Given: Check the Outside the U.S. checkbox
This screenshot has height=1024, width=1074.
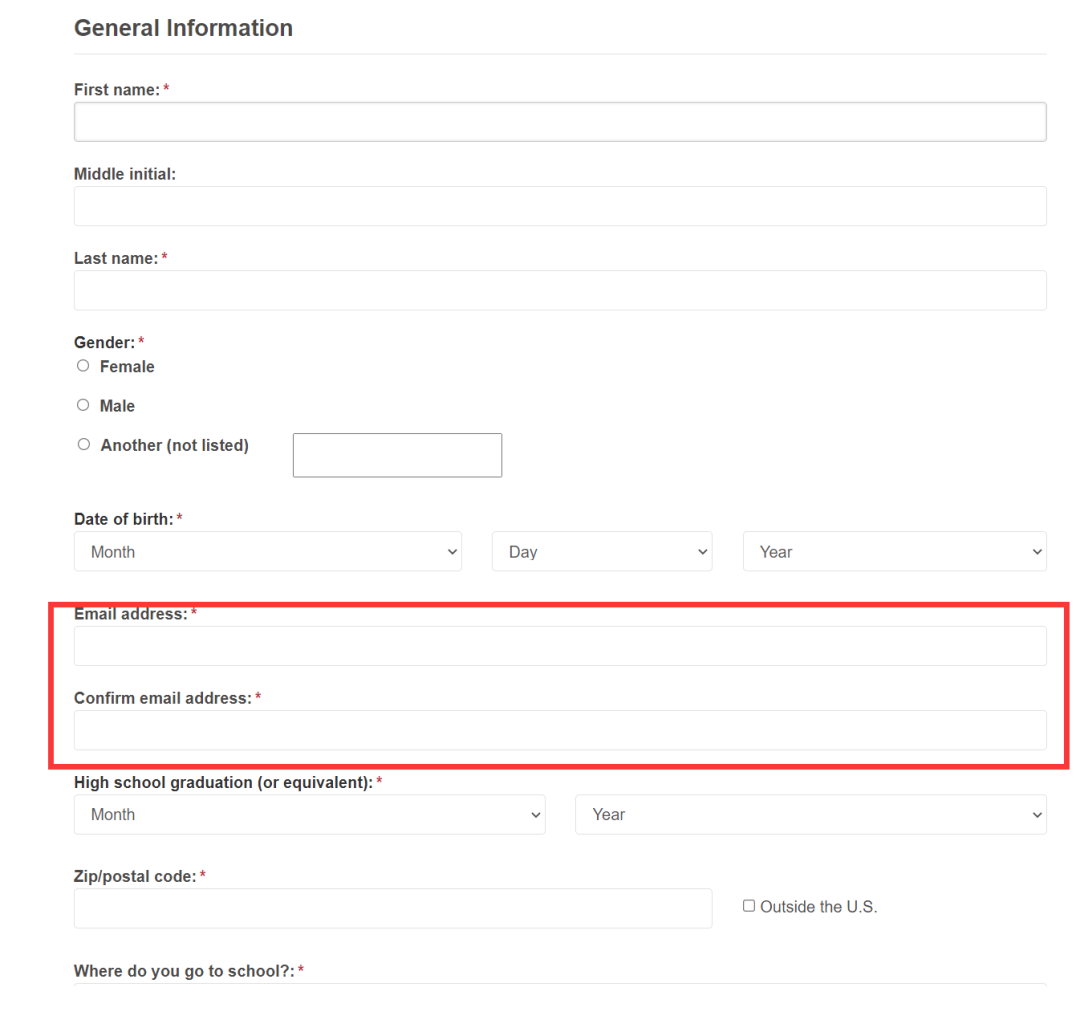Looking at the screenshot, I should (749, 906).
